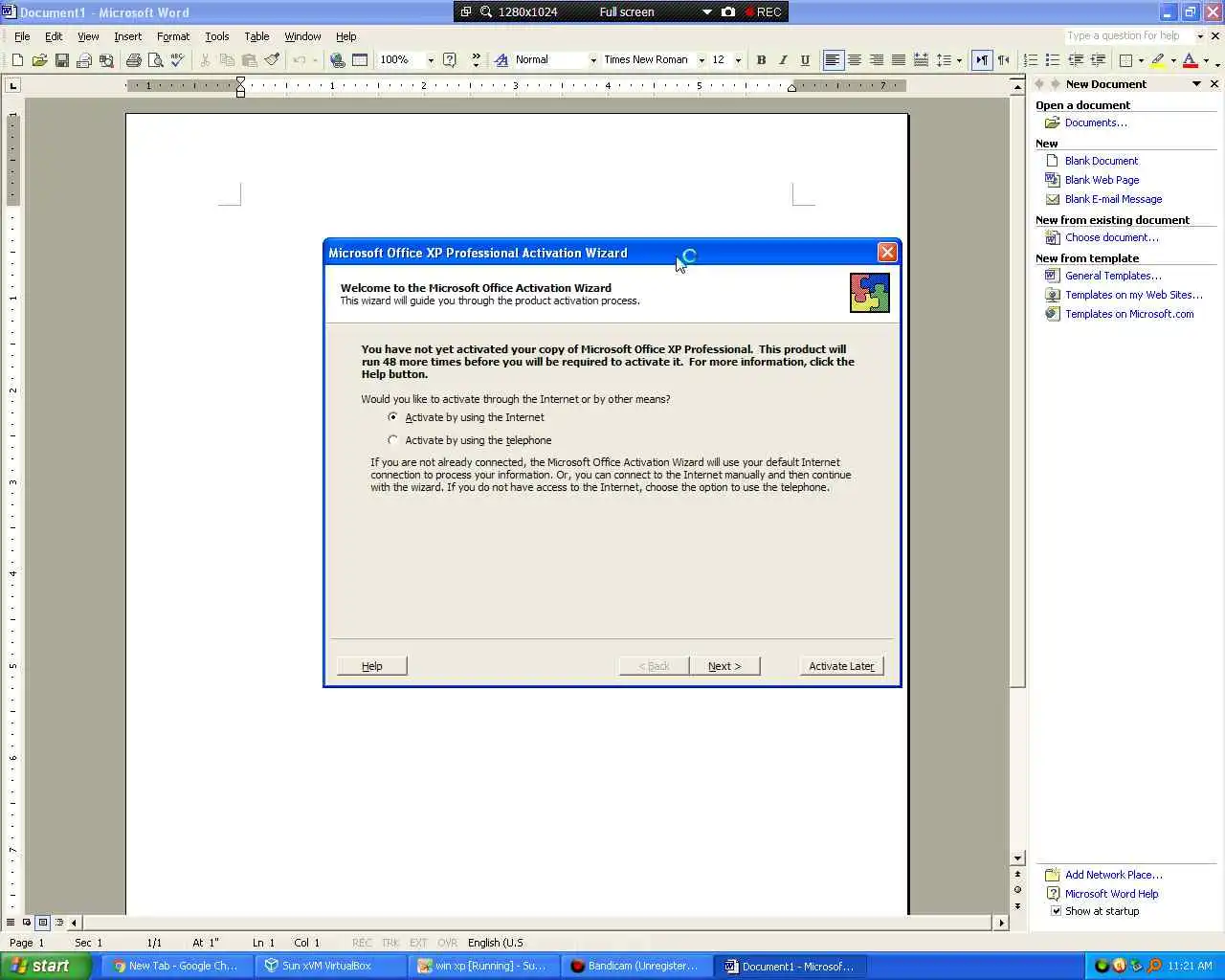Open the Style dropdown showing Normal
This screenshot has height=980, width=1225.
593,59
